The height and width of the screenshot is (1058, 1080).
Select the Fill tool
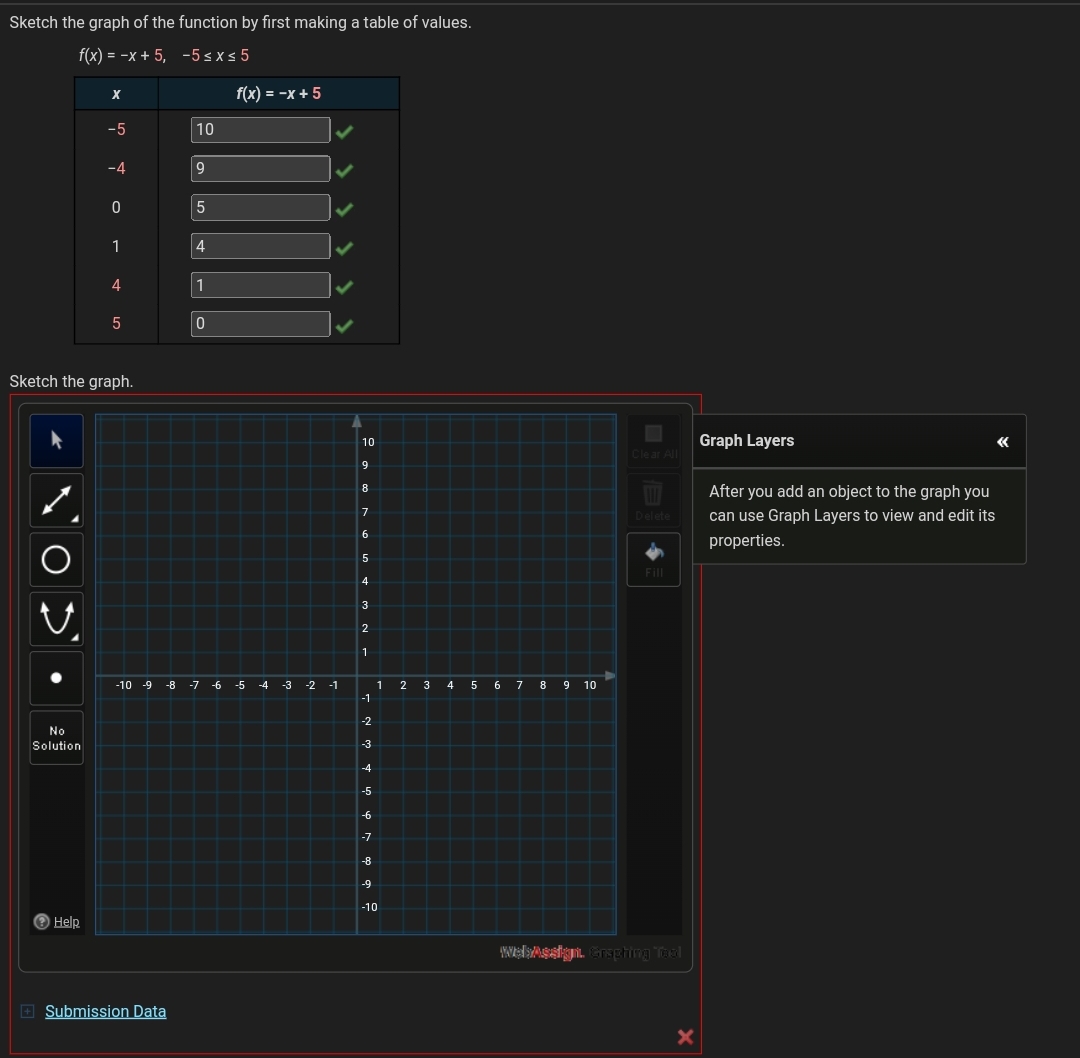click(653, 558)
